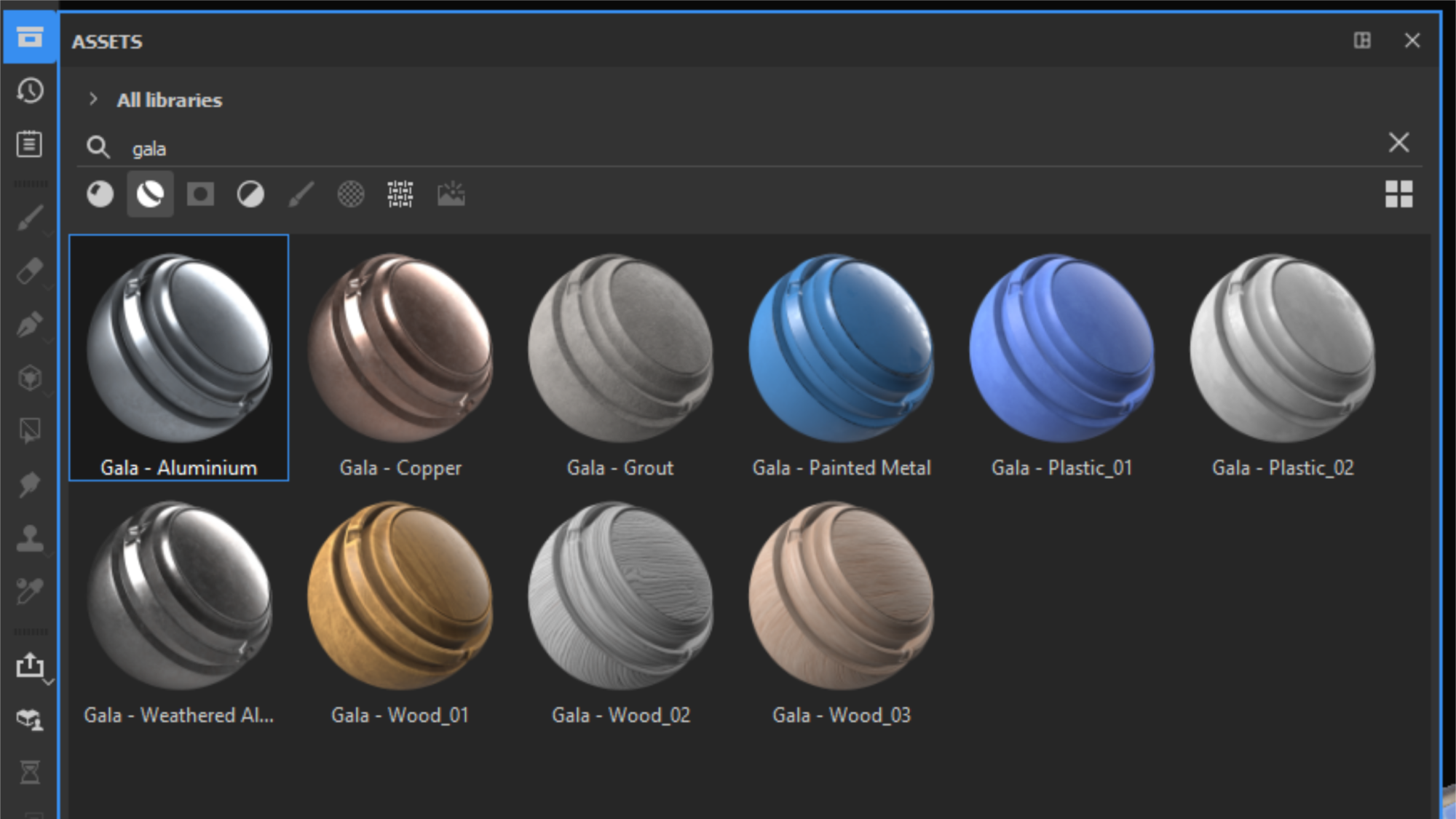Filter assets by Brushes

point(301,194)
